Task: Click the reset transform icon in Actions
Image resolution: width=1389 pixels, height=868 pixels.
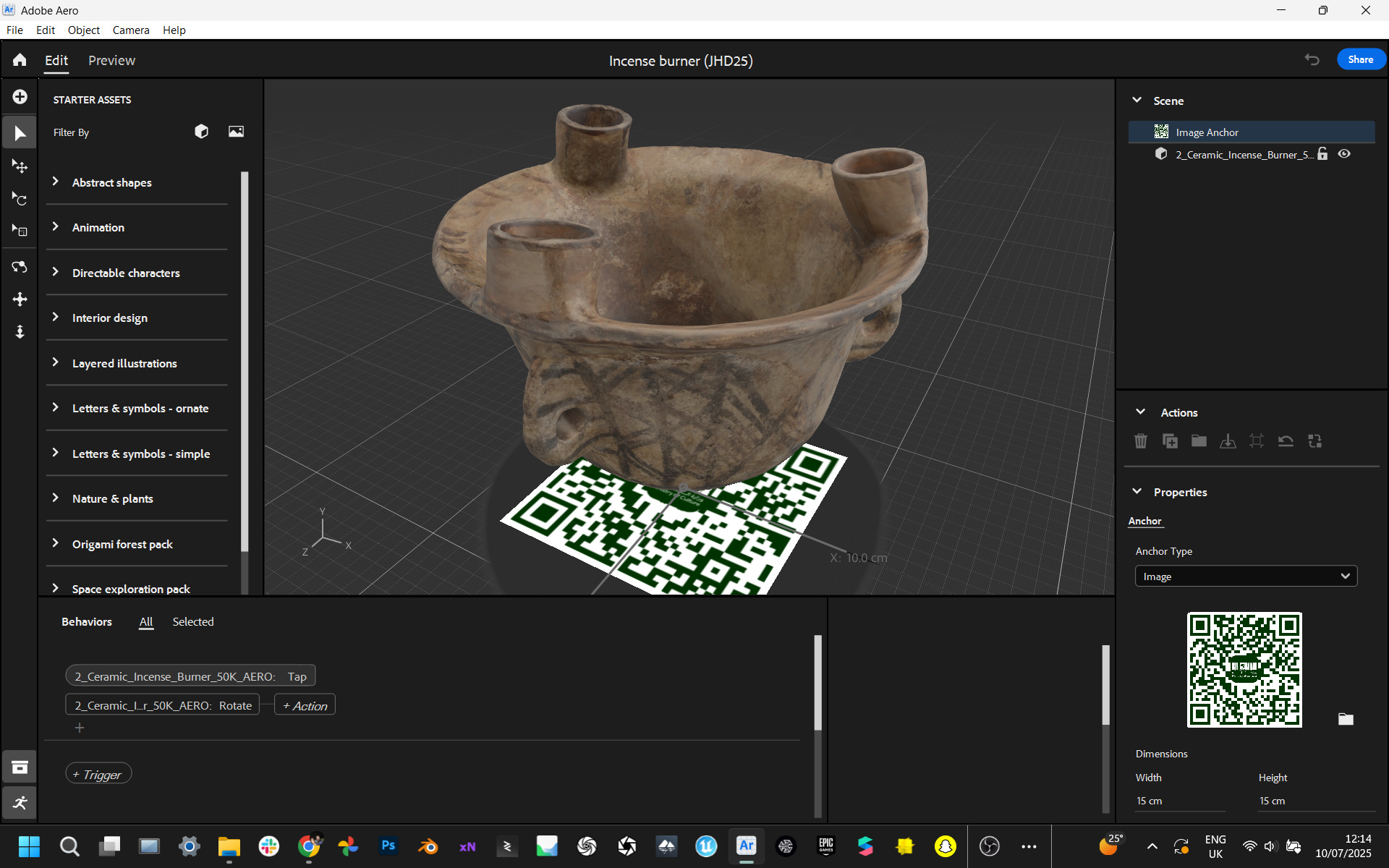Action: (x=1286, y=441)
